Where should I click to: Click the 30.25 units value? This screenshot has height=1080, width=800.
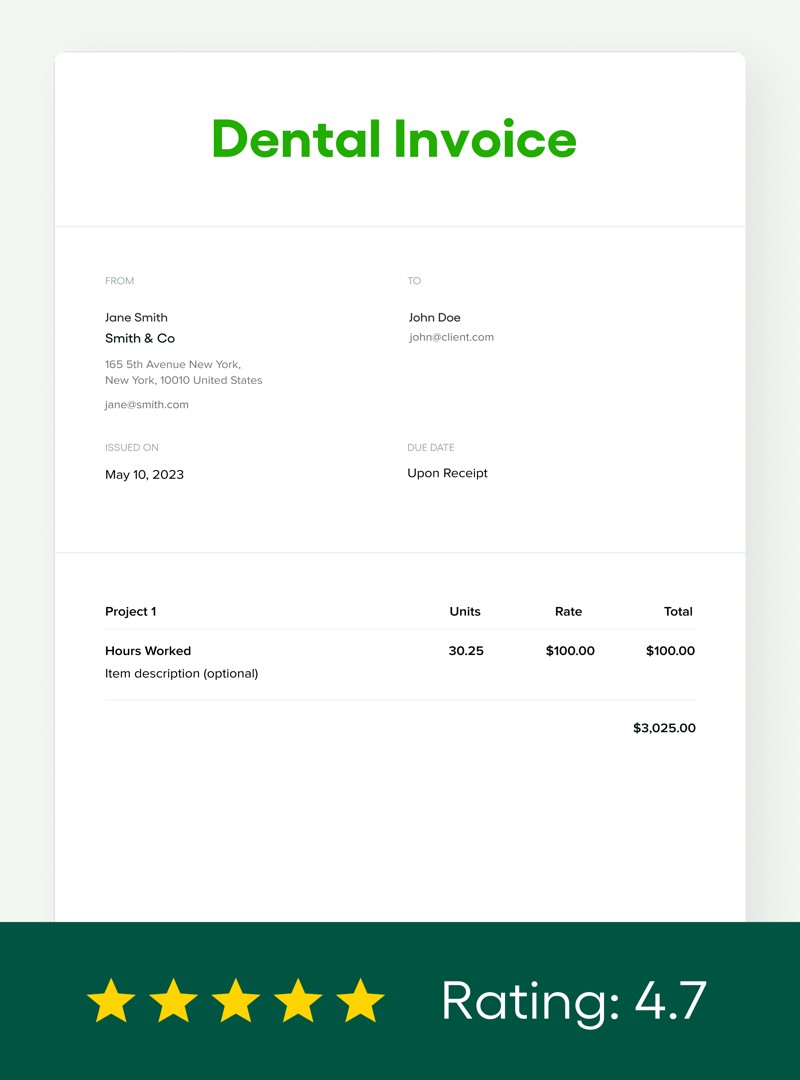click(466, 651)
